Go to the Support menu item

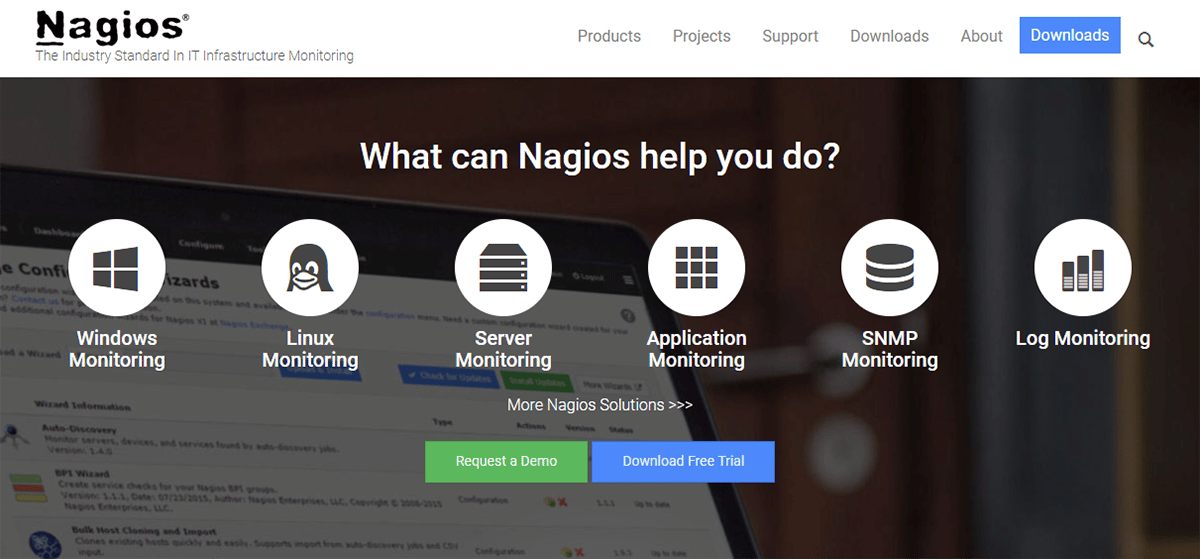pos(790,36)
